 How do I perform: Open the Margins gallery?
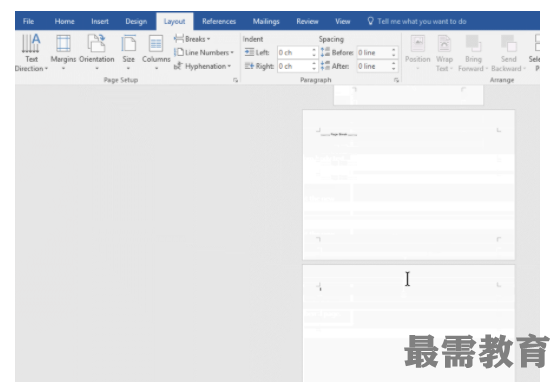(x=63, y=53)
